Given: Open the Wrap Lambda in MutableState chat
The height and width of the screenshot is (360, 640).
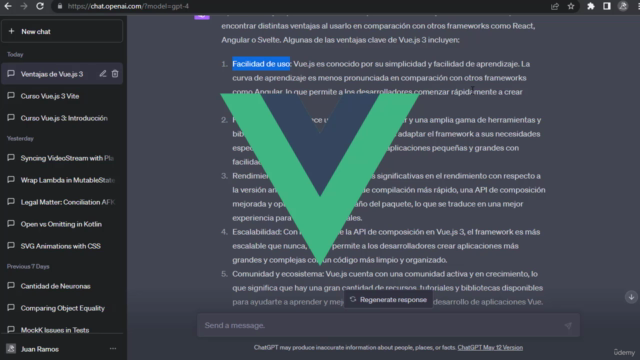Looking at the screenshot, I should click(62, 180).
